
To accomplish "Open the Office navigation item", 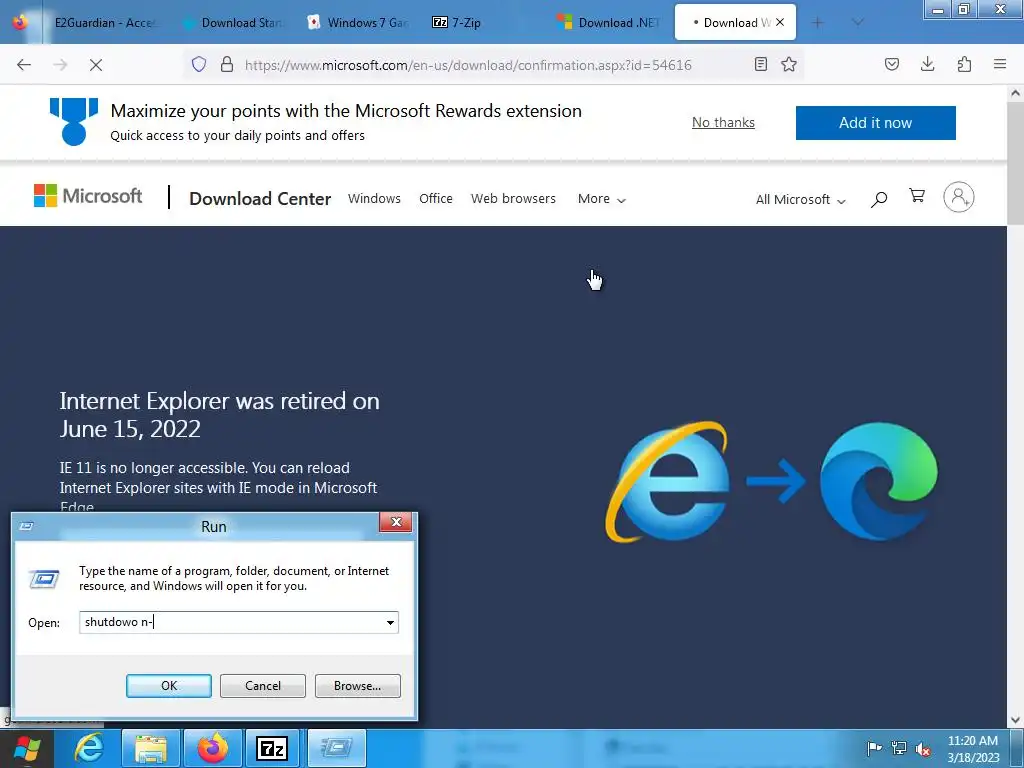I will click(436, 199).
